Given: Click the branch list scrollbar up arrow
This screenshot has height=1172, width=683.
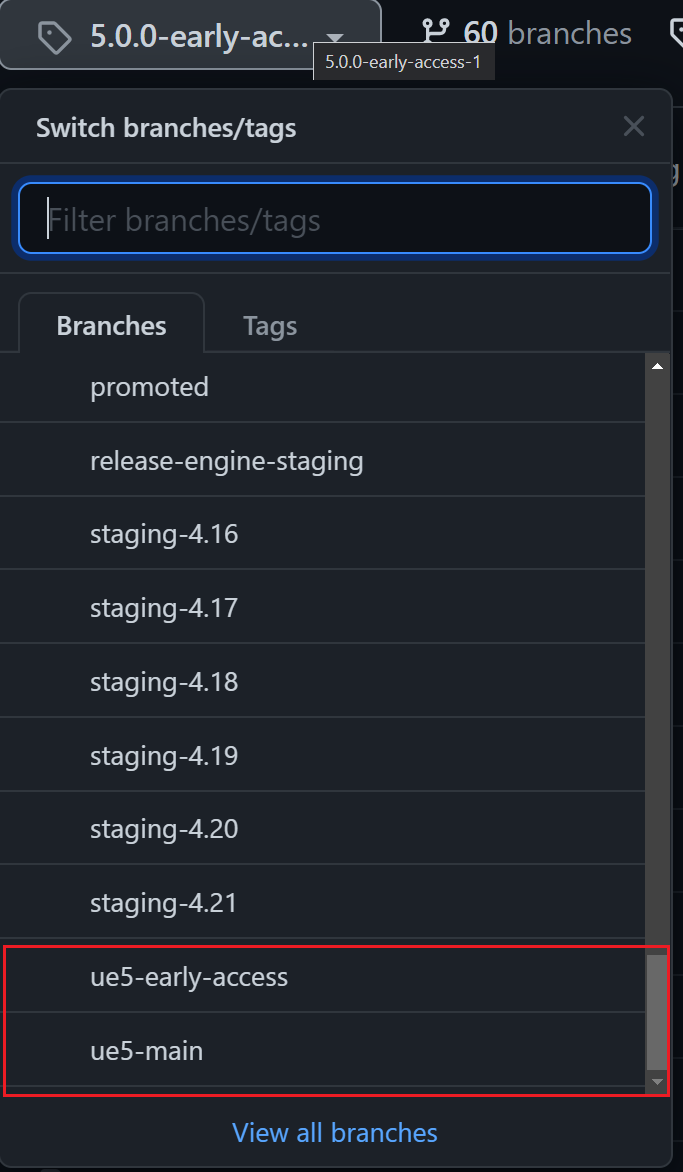Looking at the screenshot, I should tap(657, 367).
